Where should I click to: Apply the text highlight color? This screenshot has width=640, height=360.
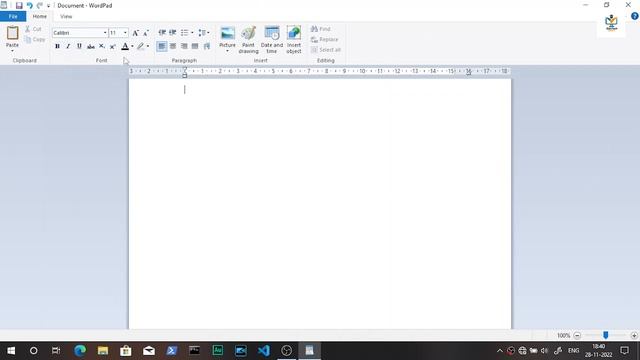point(140,46)
